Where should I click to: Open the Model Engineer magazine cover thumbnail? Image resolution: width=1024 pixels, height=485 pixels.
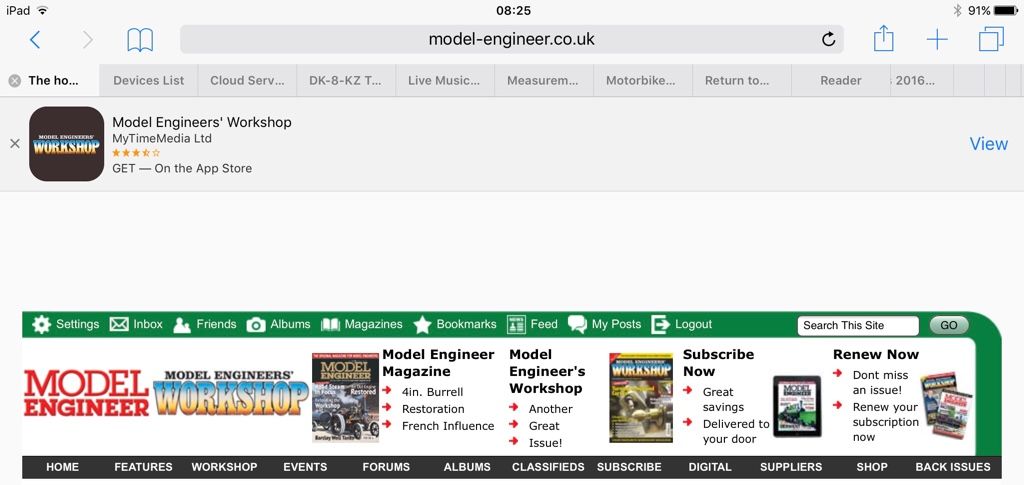[x=345, y=398]
